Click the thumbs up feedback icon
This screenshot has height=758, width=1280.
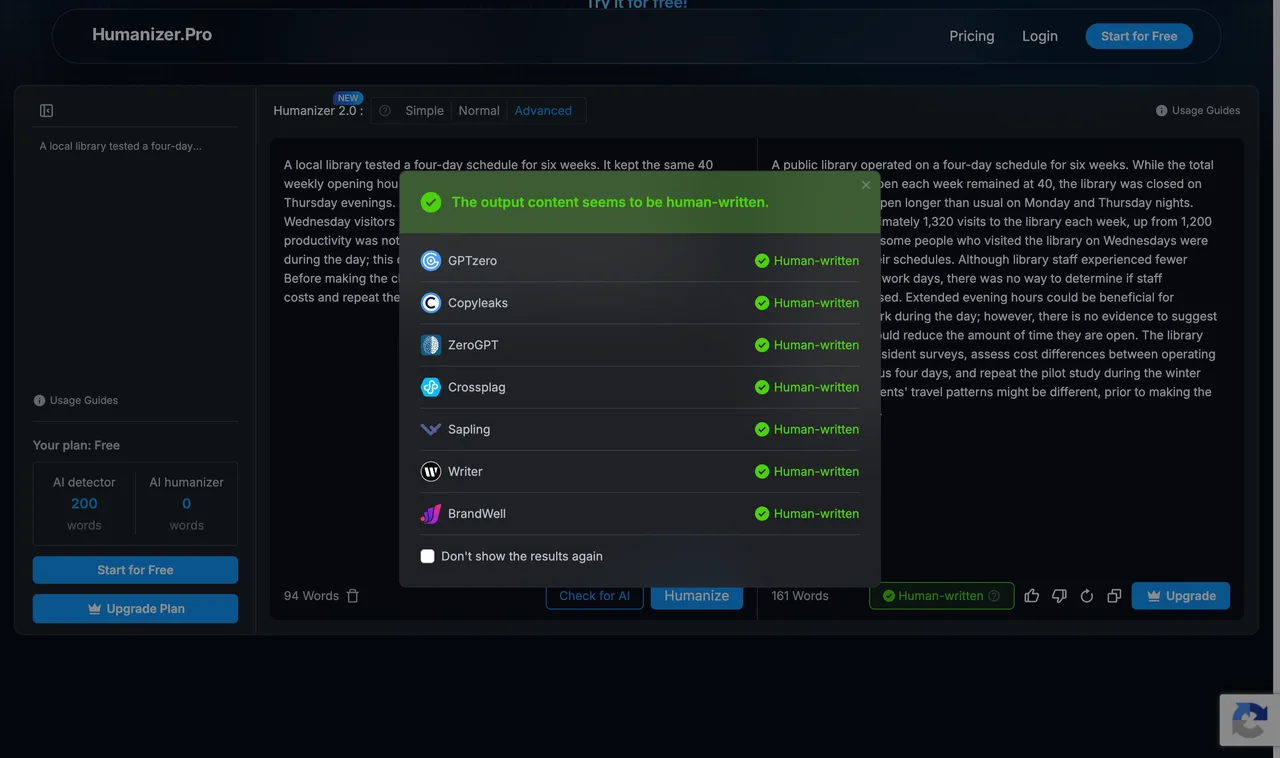(1032, 596)
